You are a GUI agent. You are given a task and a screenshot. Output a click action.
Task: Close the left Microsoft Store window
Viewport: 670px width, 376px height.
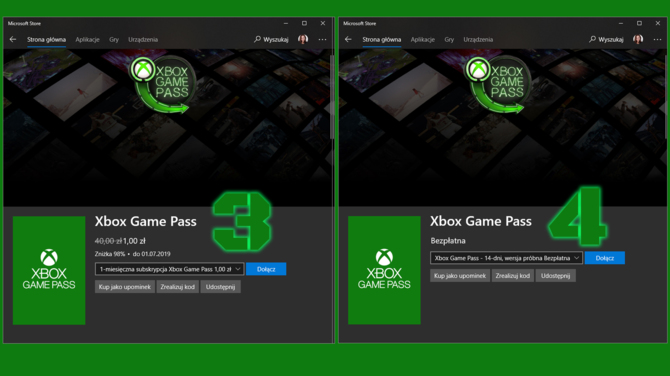click(323, 23)
